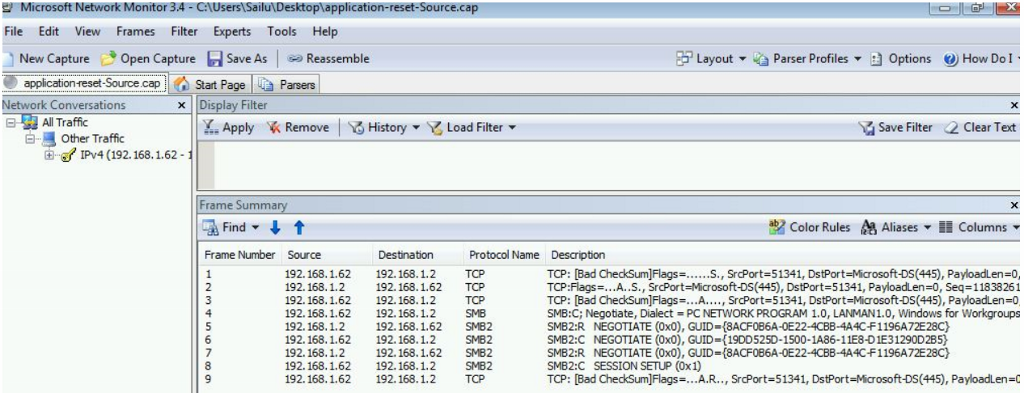The image size is (1024, 393).
Task: Open the Color Rules dialog
Action: point(810,227)
